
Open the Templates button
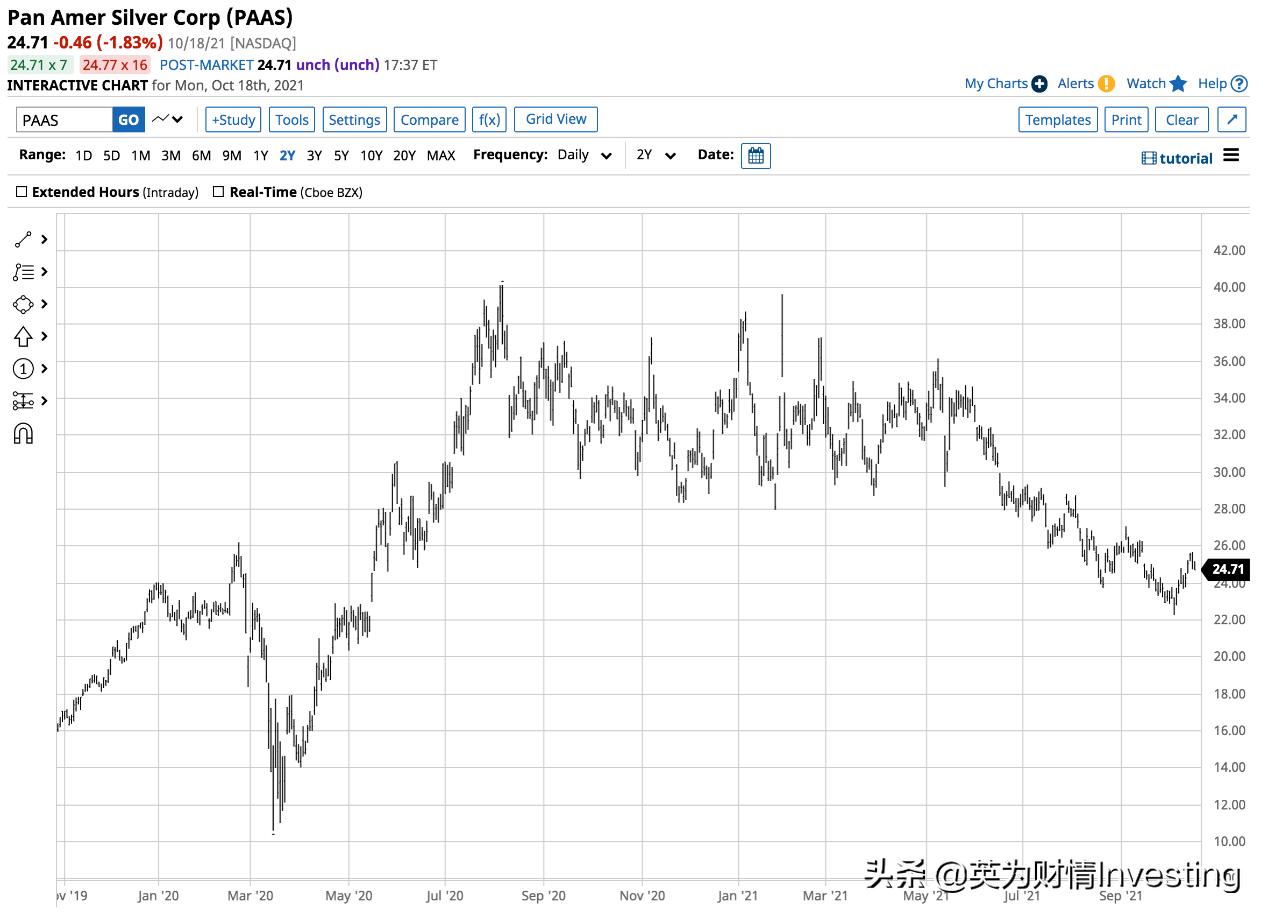click(x=1058, y=120)
